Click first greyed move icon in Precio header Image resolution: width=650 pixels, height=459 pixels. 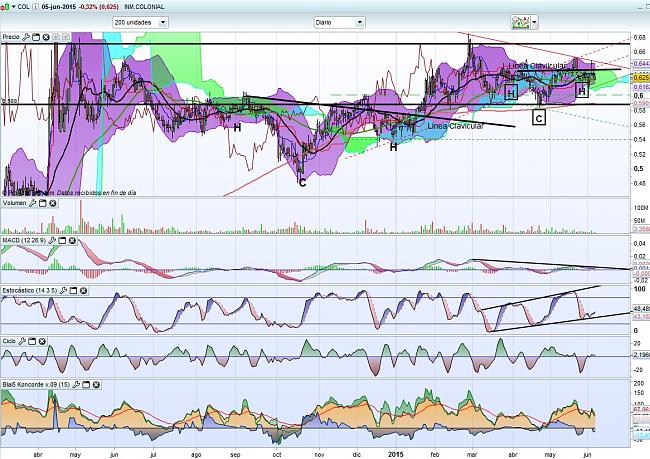point(56,37)
